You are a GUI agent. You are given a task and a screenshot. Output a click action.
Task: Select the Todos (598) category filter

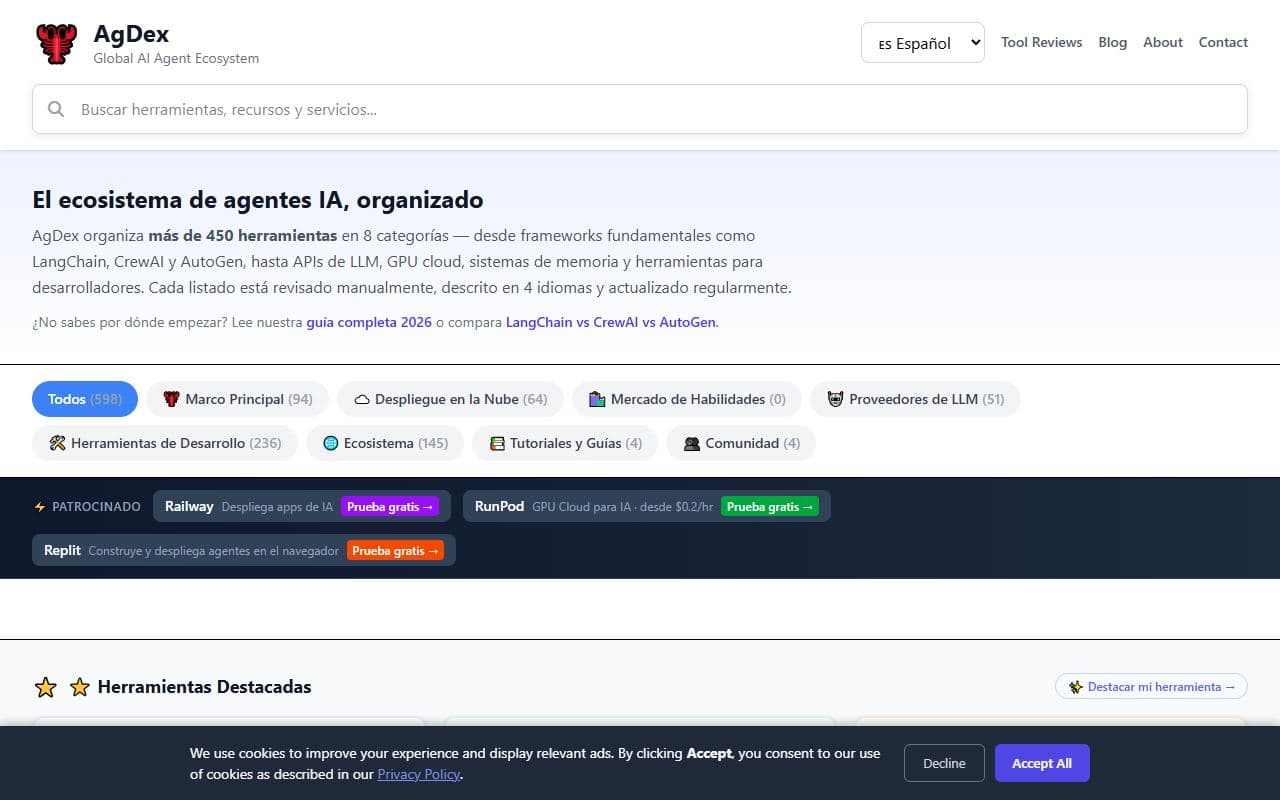pyautogui.click(x=85, y=399)
